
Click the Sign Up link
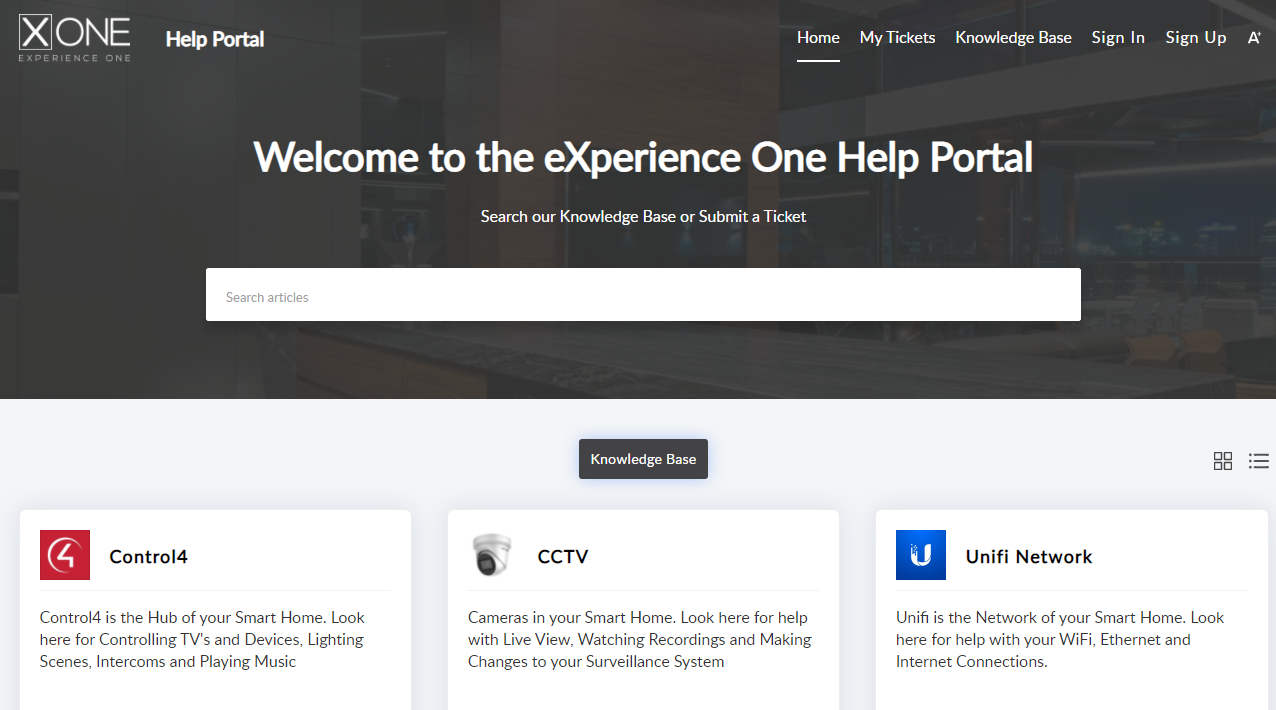tap(1195, 38)
